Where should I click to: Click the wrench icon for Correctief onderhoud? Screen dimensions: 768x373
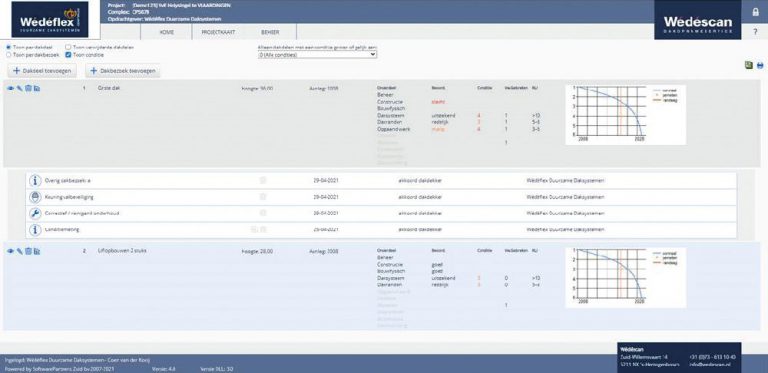[35, 213]
